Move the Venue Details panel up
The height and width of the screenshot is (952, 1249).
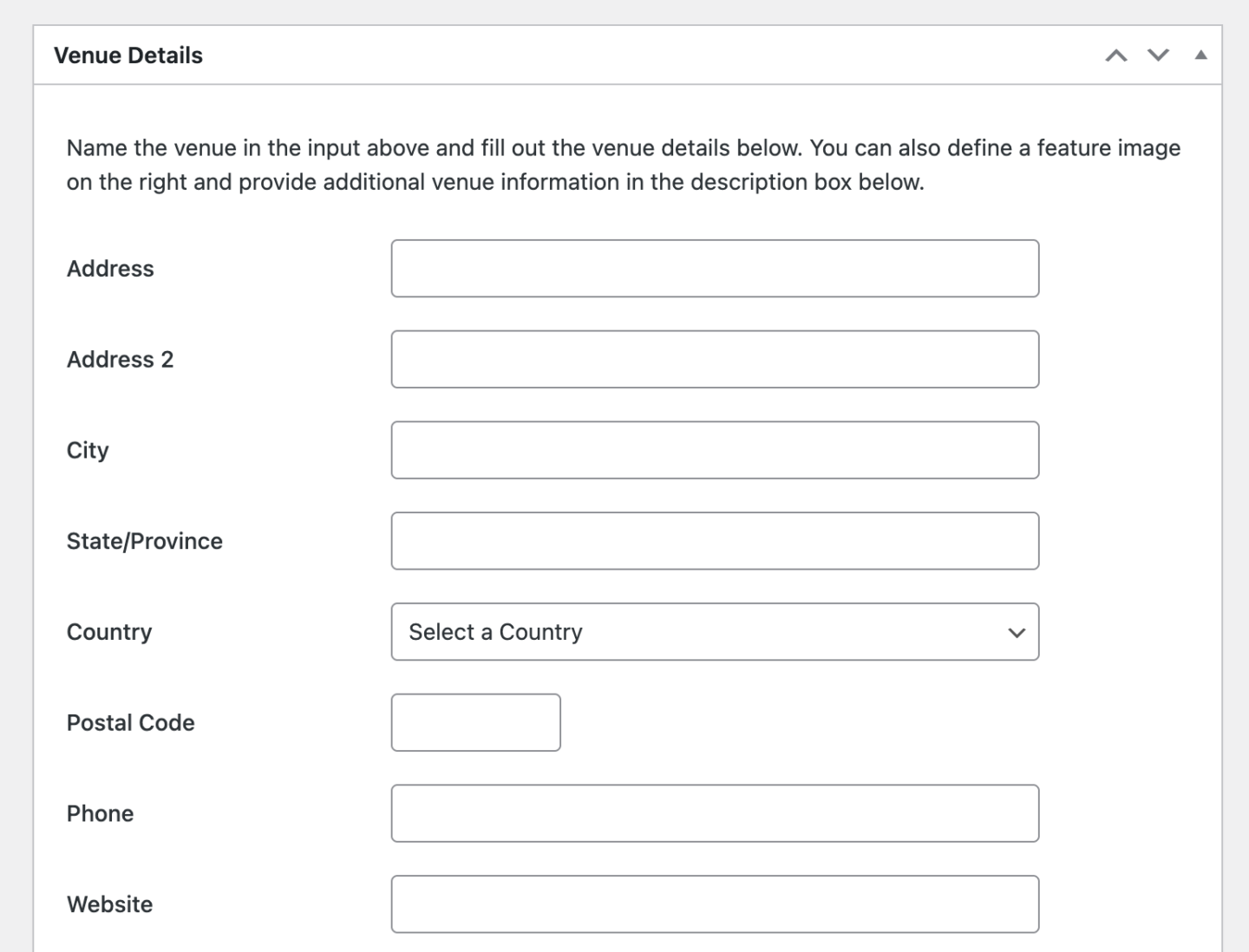pyautogui.click(x=1116, y=55)
